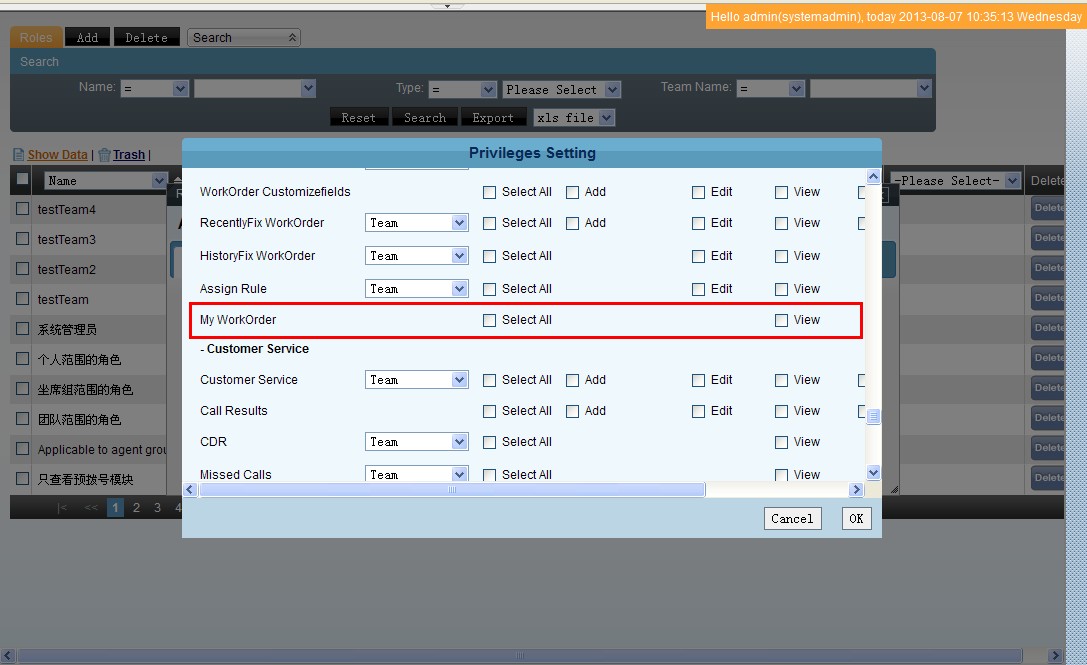Click the dialog's scroll left arrow
The width and height of the screenshot is (1087, 665).
point(191,490)
